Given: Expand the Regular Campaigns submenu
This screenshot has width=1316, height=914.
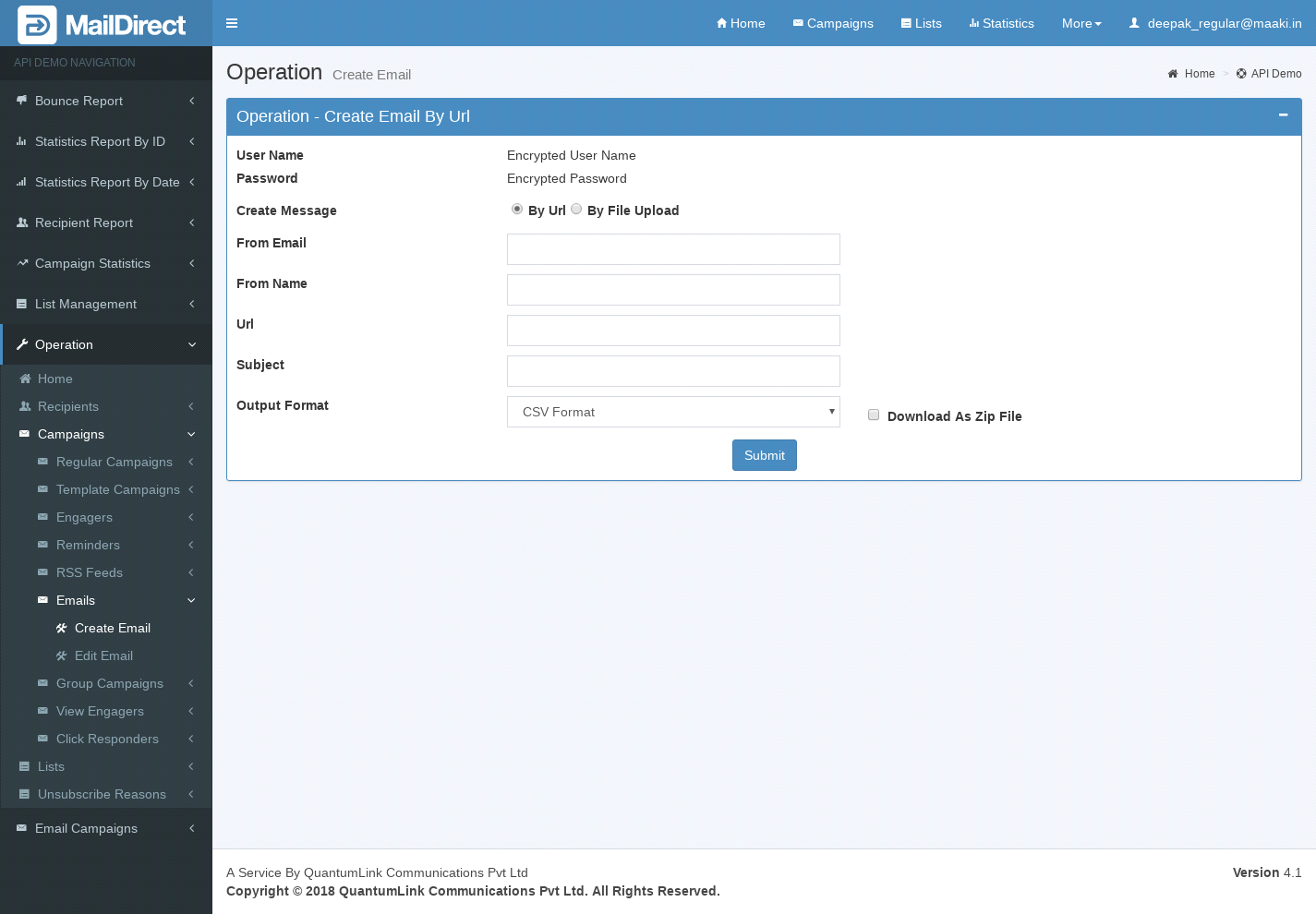Looking at the screenshot, I should (x=114, y=462).
